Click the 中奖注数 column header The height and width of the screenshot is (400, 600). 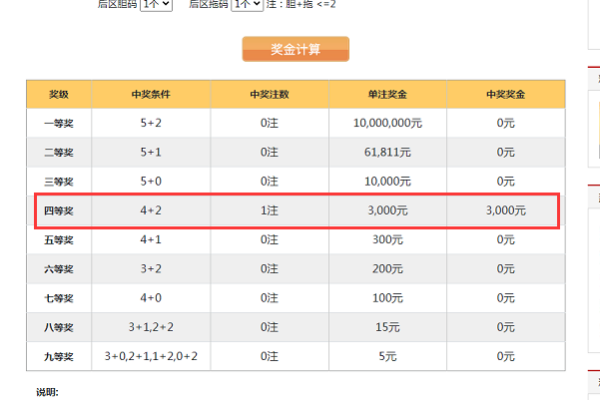click(269, 94)
